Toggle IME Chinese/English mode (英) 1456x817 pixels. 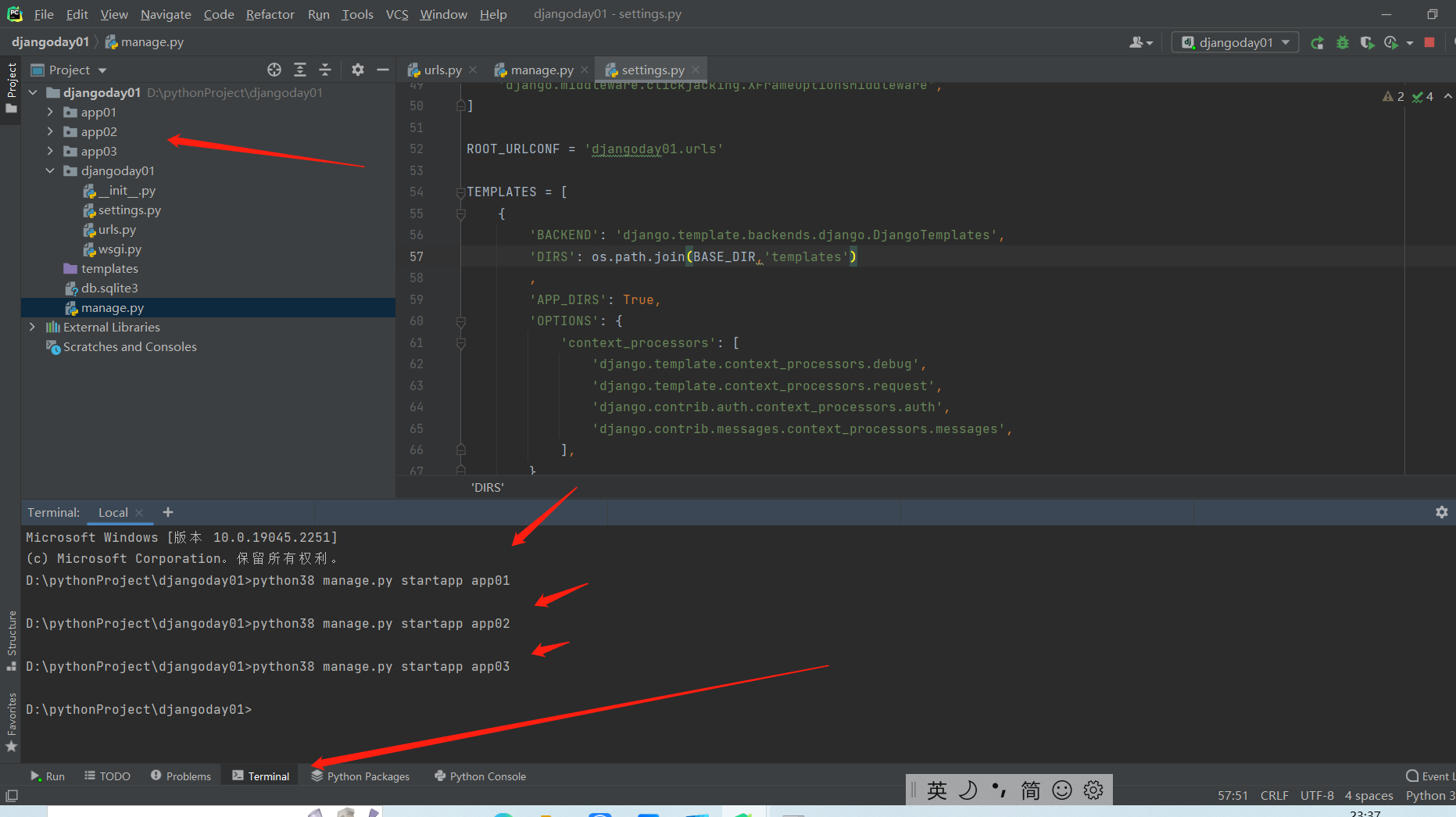pyautogui.click(x=937, y=790)
